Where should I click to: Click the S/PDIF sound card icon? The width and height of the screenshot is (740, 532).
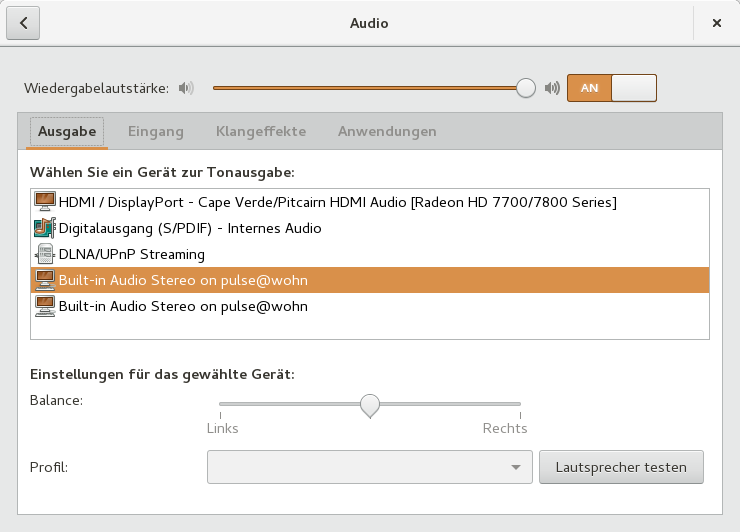(45, 228)
